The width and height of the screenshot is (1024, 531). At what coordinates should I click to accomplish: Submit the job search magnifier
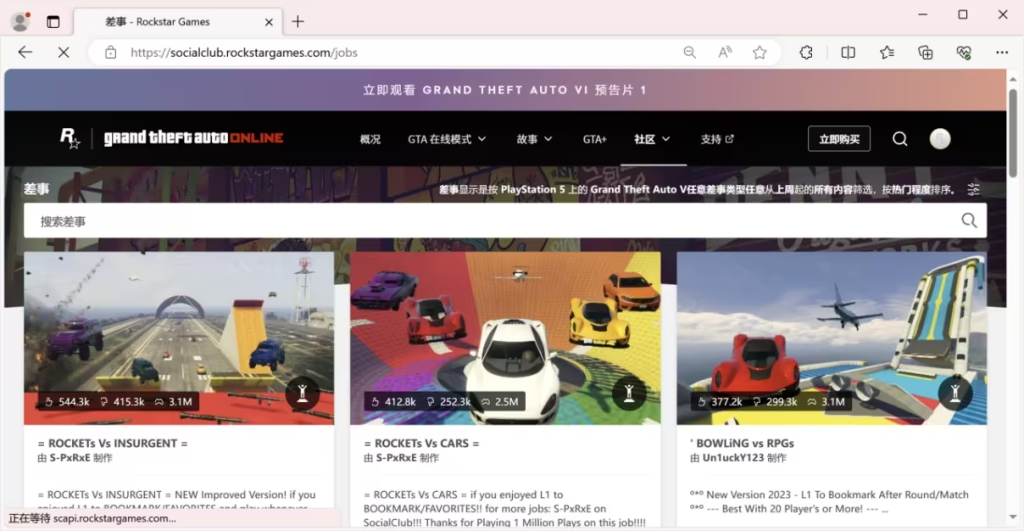click(969, 221)
